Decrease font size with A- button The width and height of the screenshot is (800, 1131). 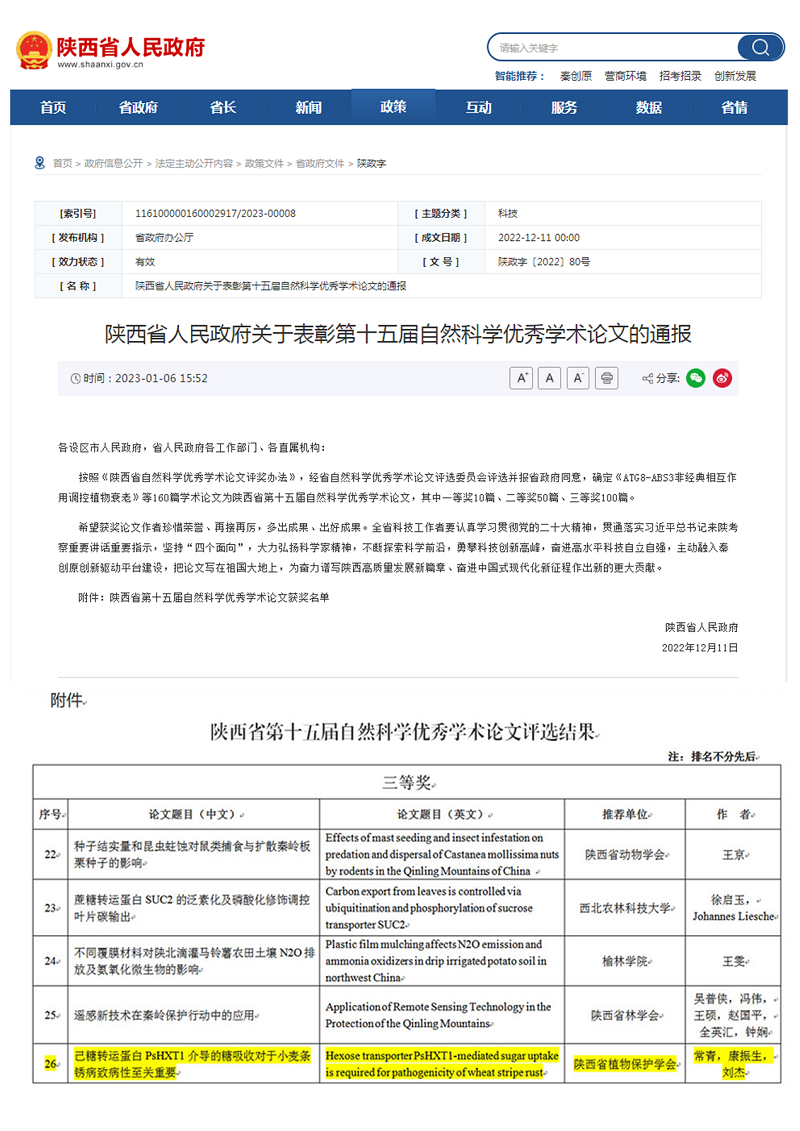tap(578, 378)
